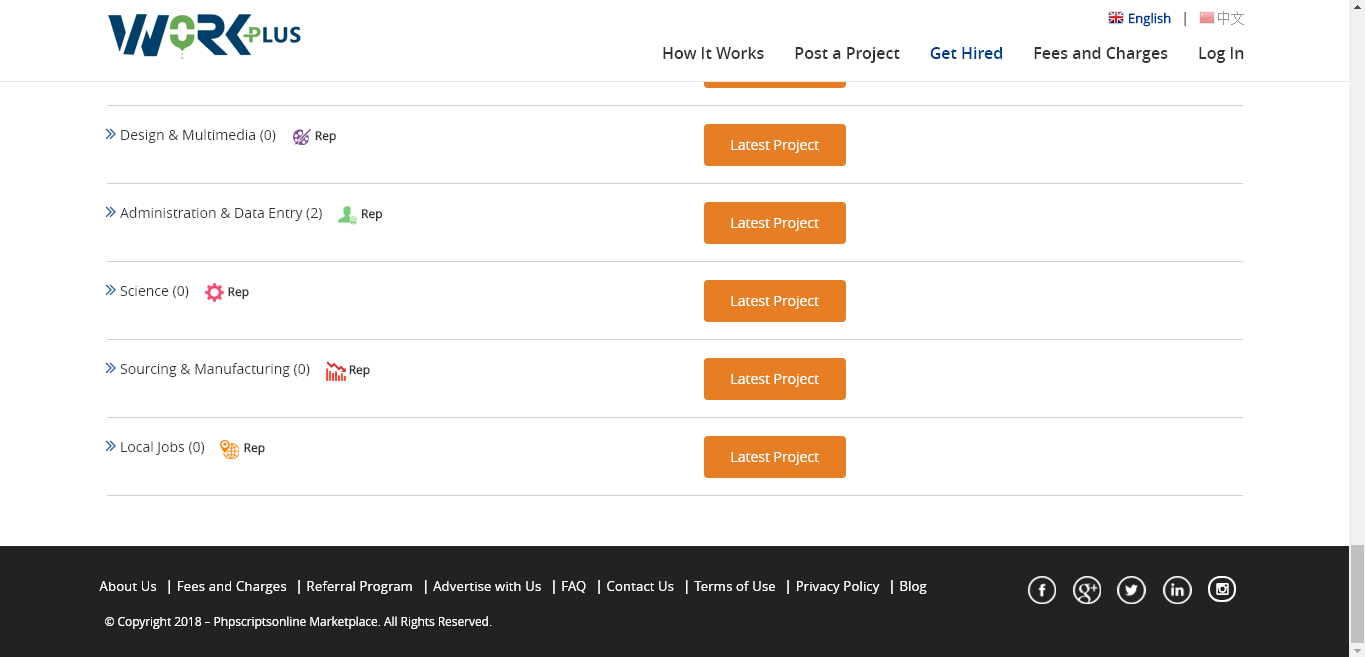This screenshot has height=657, width=1365.
Task: Open the Referral Program footer link
Action: coord(359,587)
